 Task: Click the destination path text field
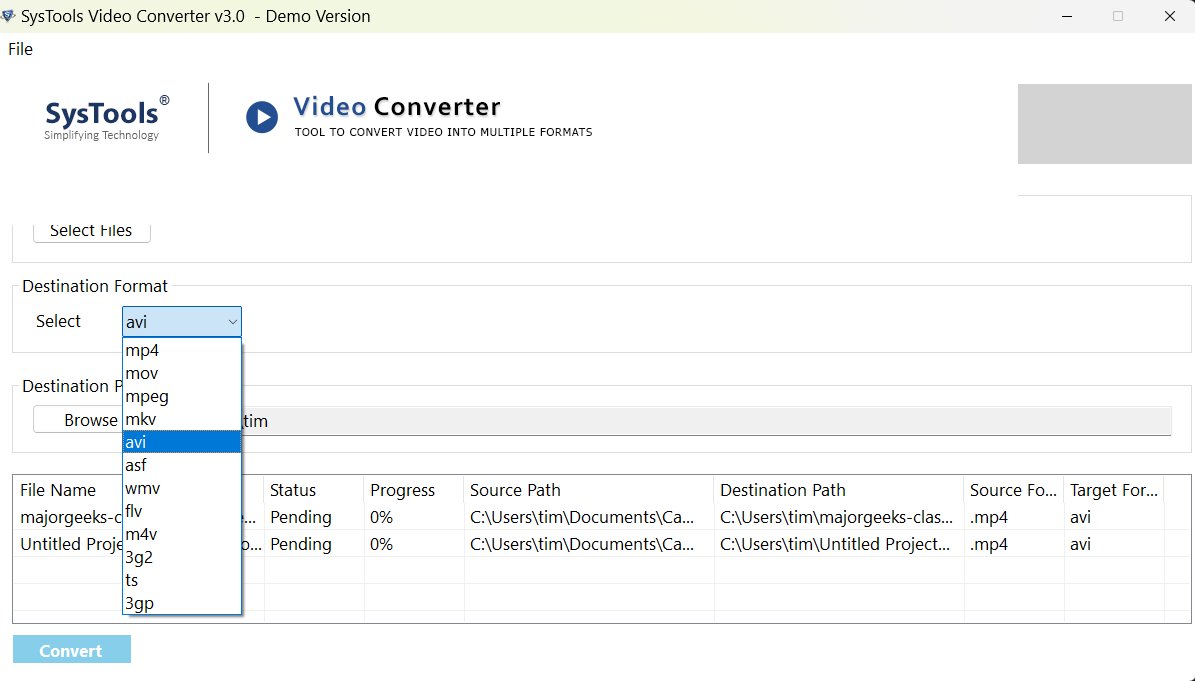coord(700,421)
